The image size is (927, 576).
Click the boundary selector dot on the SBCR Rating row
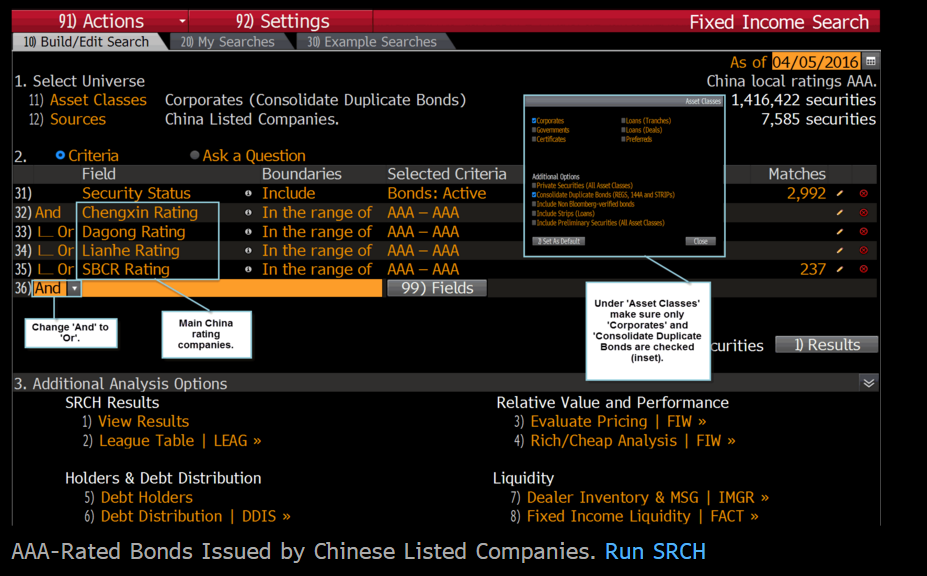[x=248, y=269]
